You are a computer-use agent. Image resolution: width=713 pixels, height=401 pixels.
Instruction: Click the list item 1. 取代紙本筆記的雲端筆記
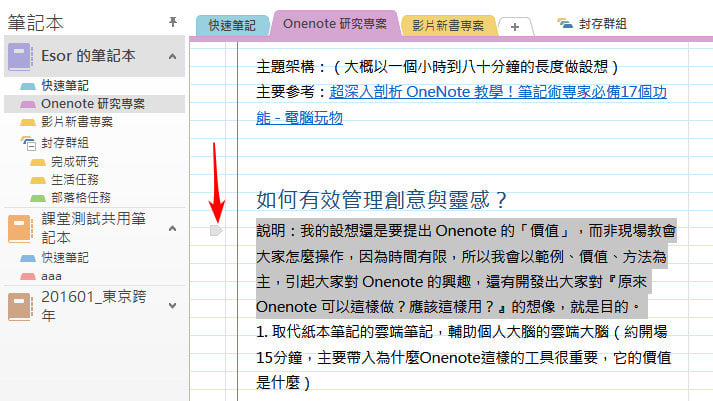click(463, 357)
